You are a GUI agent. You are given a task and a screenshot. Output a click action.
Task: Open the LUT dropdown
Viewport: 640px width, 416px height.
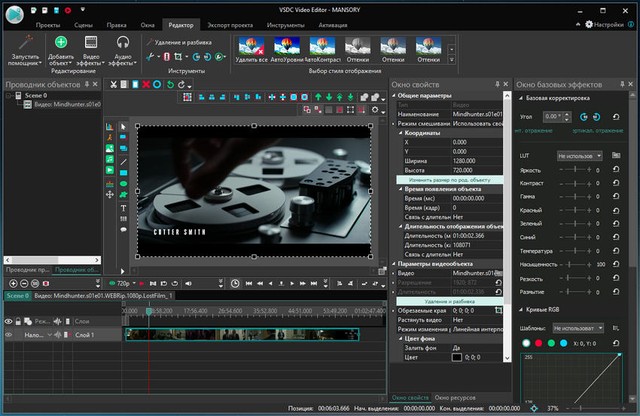point(579,156)
